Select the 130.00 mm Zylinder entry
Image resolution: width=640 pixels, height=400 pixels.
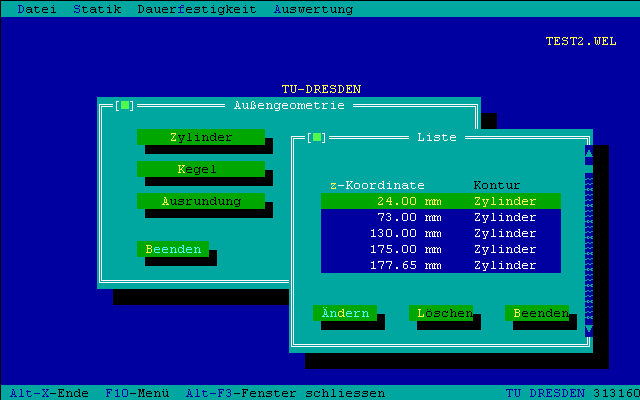click(440, 233)
